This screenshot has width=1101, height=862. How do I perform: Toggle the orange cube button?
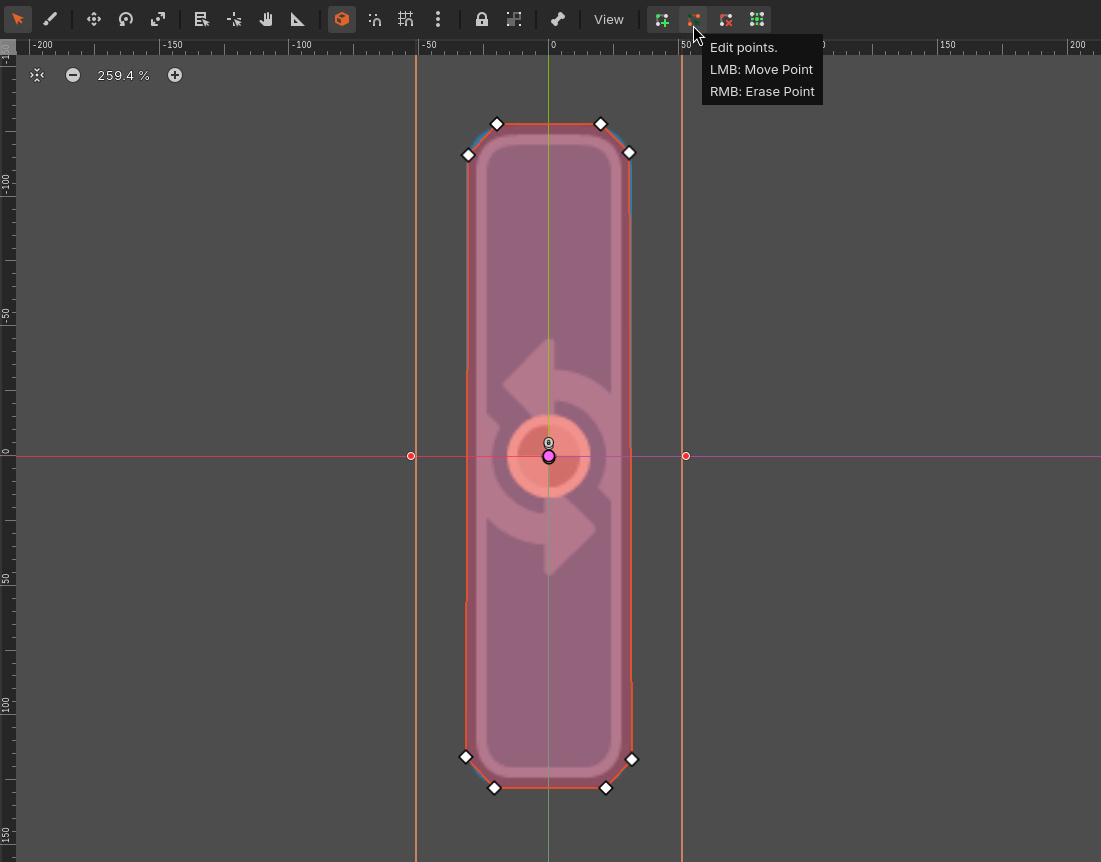pos(342,20)
